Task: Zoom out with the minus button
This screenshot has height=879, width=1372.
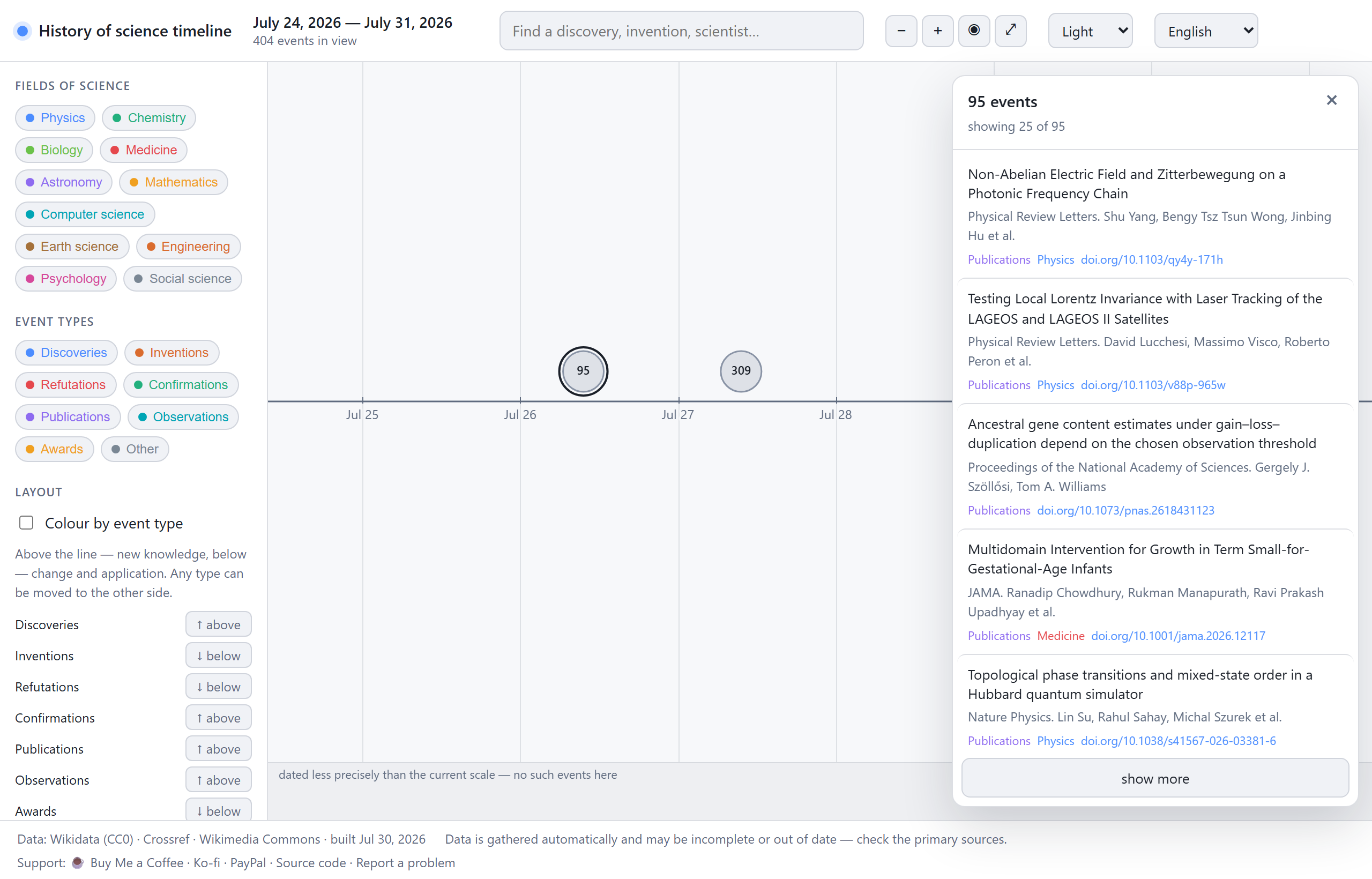Action: [900, 31]
